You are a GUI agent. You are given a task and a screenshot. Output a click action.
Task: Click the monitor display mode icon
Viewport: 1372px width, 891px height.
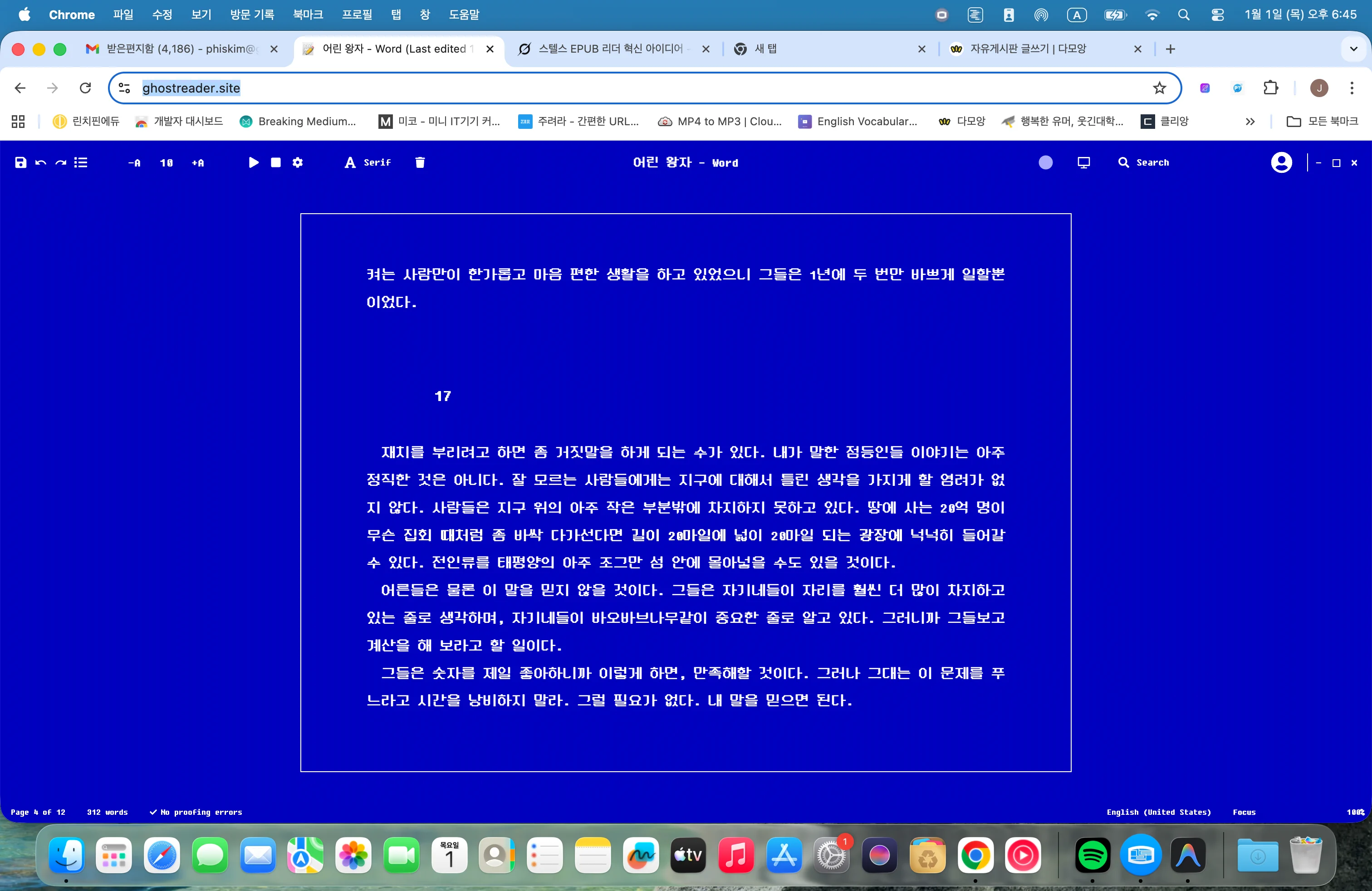(1083, 162)
